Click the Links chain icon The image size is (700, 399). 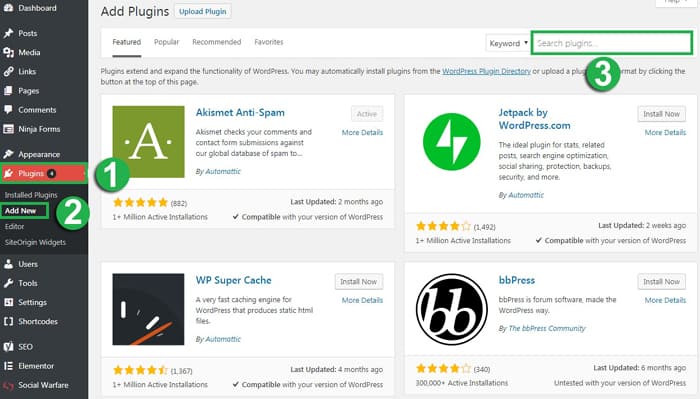[8, 71]
